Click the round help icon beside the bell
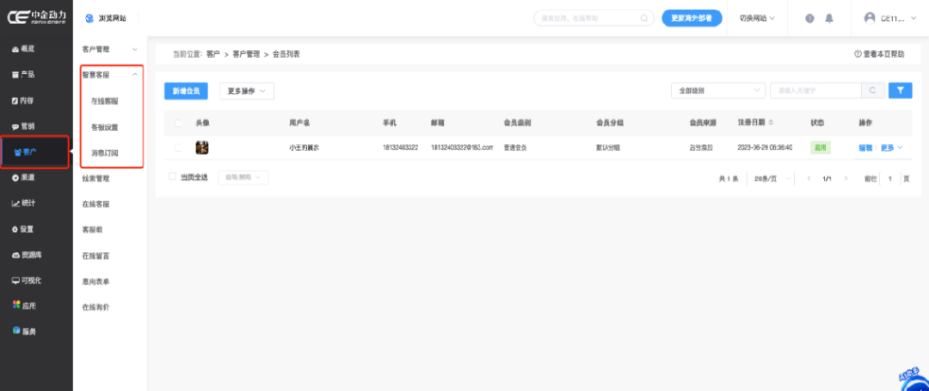This screenshot has height=391, width=929. [810, 18]
